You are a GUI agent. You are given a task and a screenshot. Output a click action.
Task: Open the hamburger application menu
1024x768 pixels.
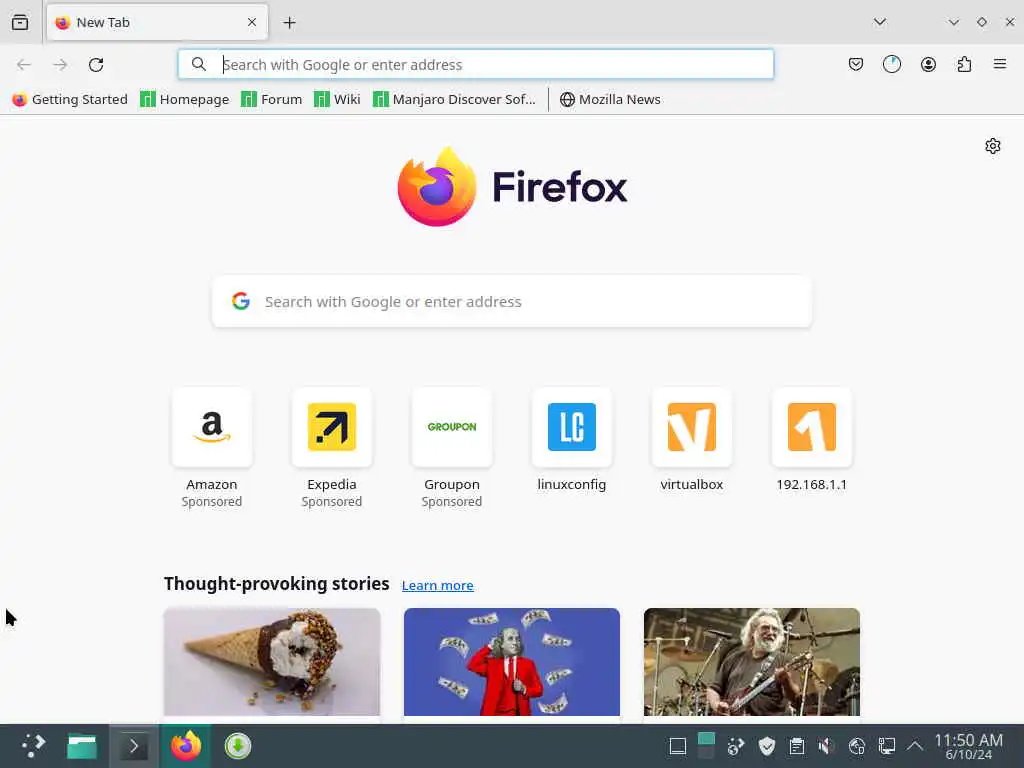(999, 64)
